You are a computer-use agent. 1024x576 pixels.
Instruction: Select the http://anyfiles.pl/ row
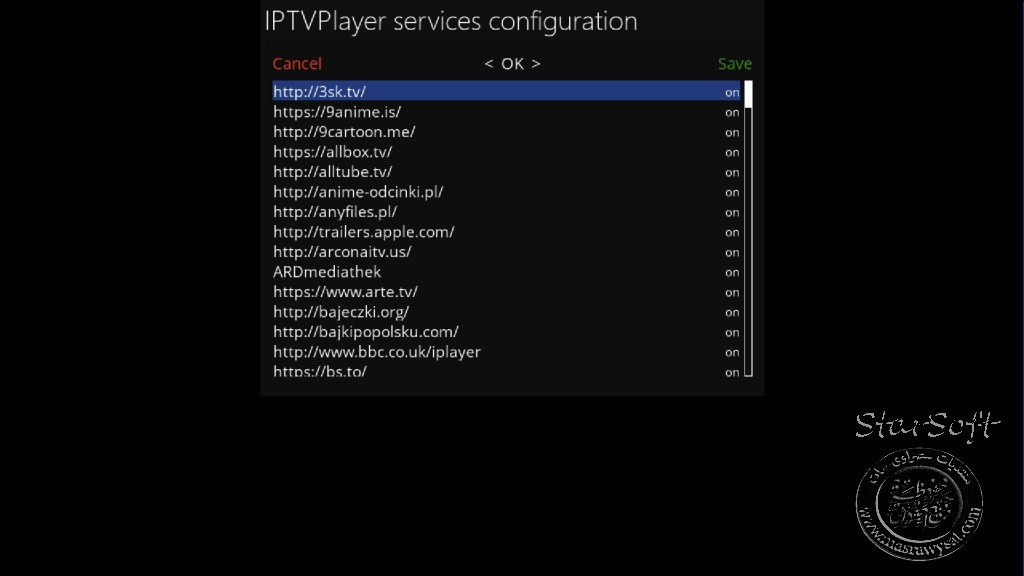tap(506, 212)
